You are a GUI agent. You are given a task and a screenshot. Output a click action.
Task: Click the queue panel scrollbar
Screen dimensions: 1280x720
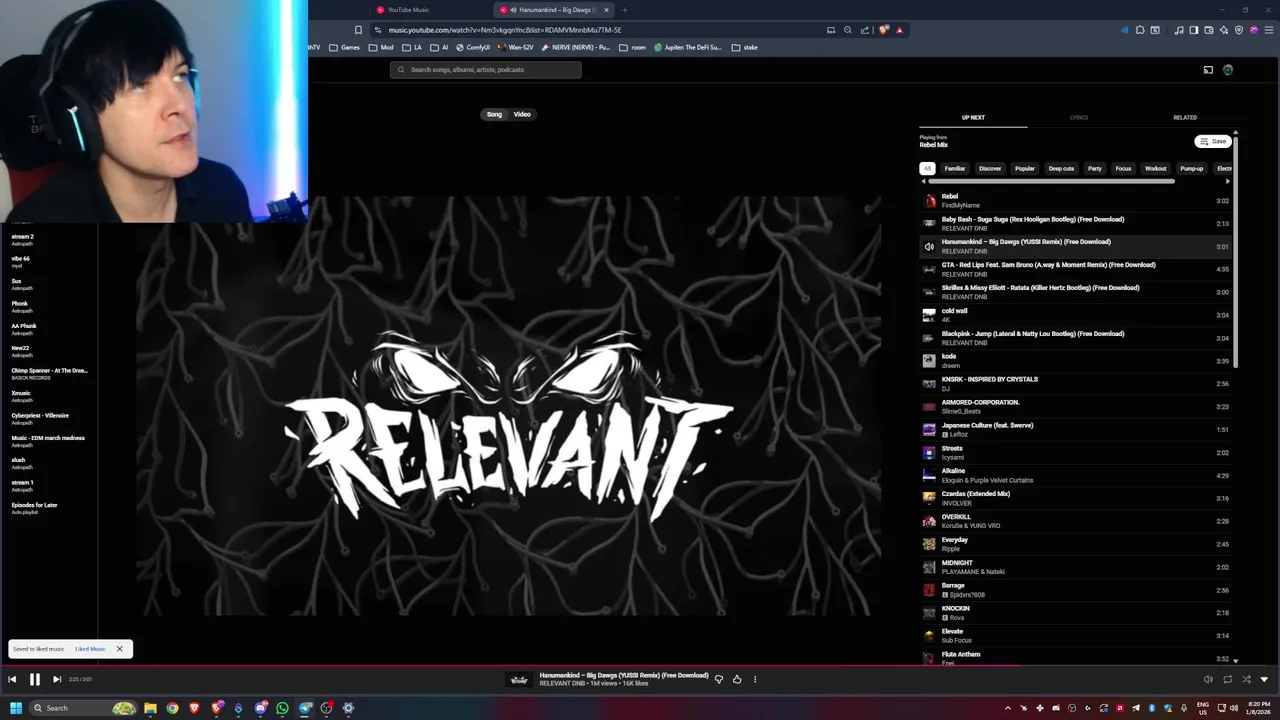click(1236, 250)
